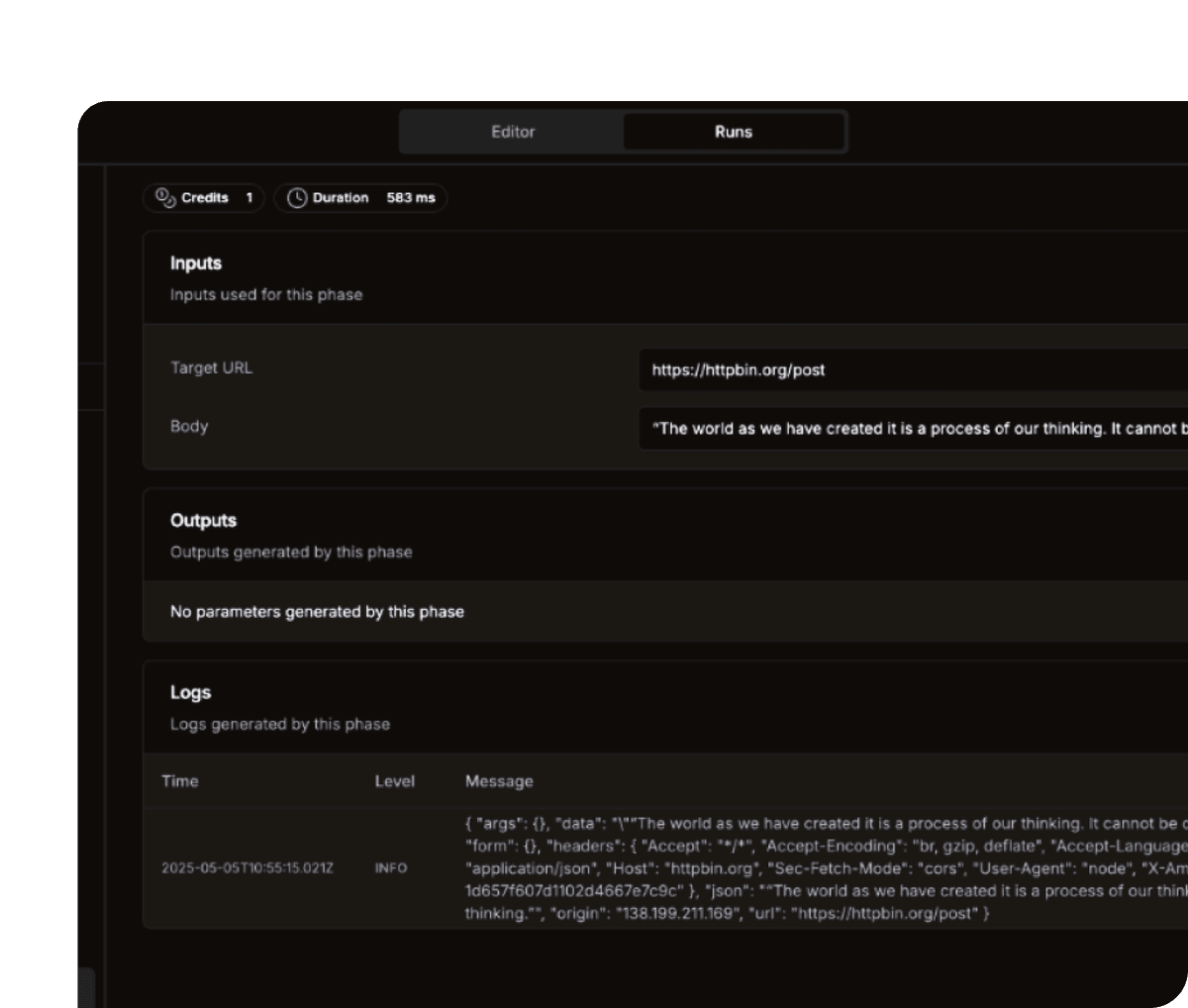Click the Duration clock icon

(x=297, y=198)
